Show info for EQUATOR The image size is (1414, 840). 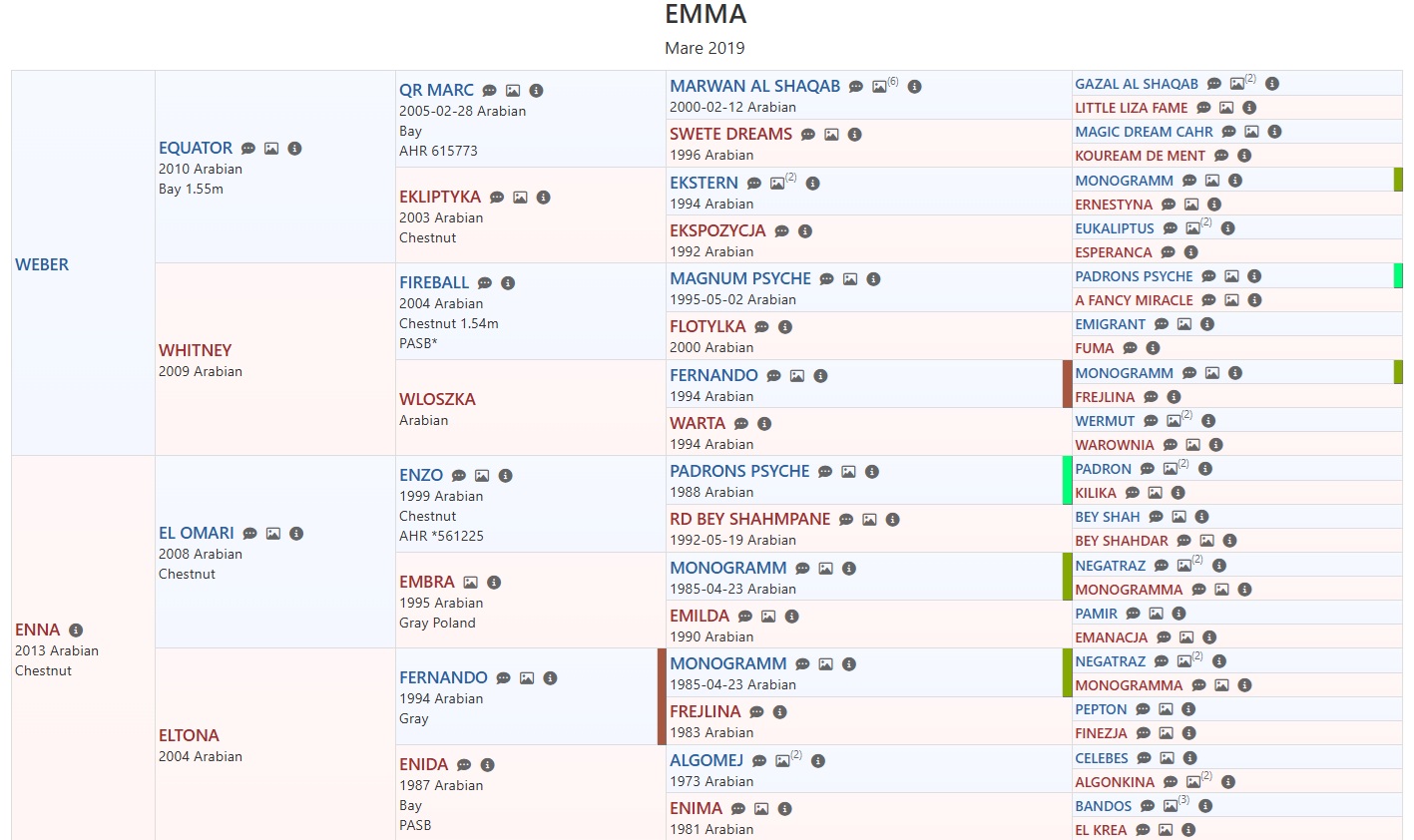(294, 147)
